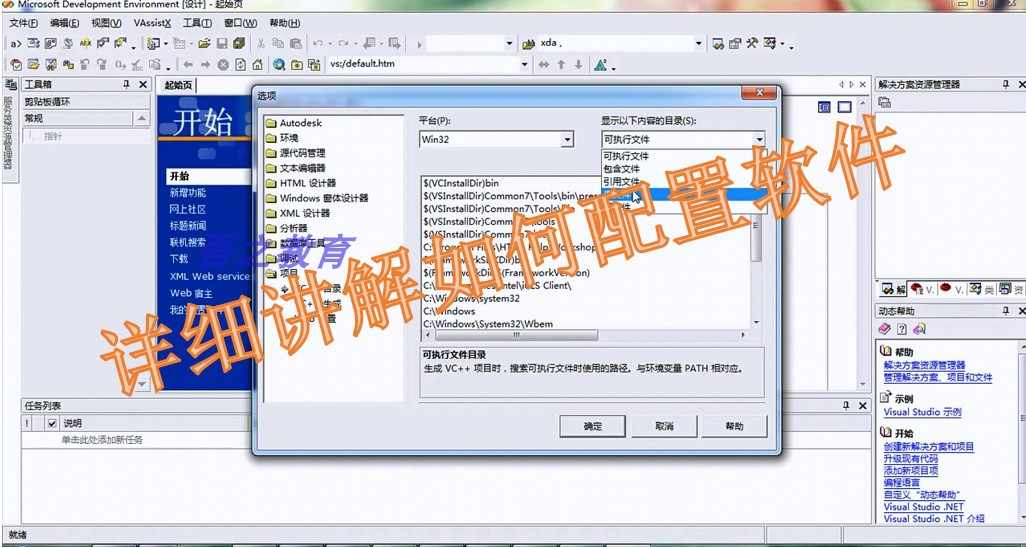Click the New Project toolbar icon
Viewport: 1026px width, 547px height.
[x=153, y=43]
